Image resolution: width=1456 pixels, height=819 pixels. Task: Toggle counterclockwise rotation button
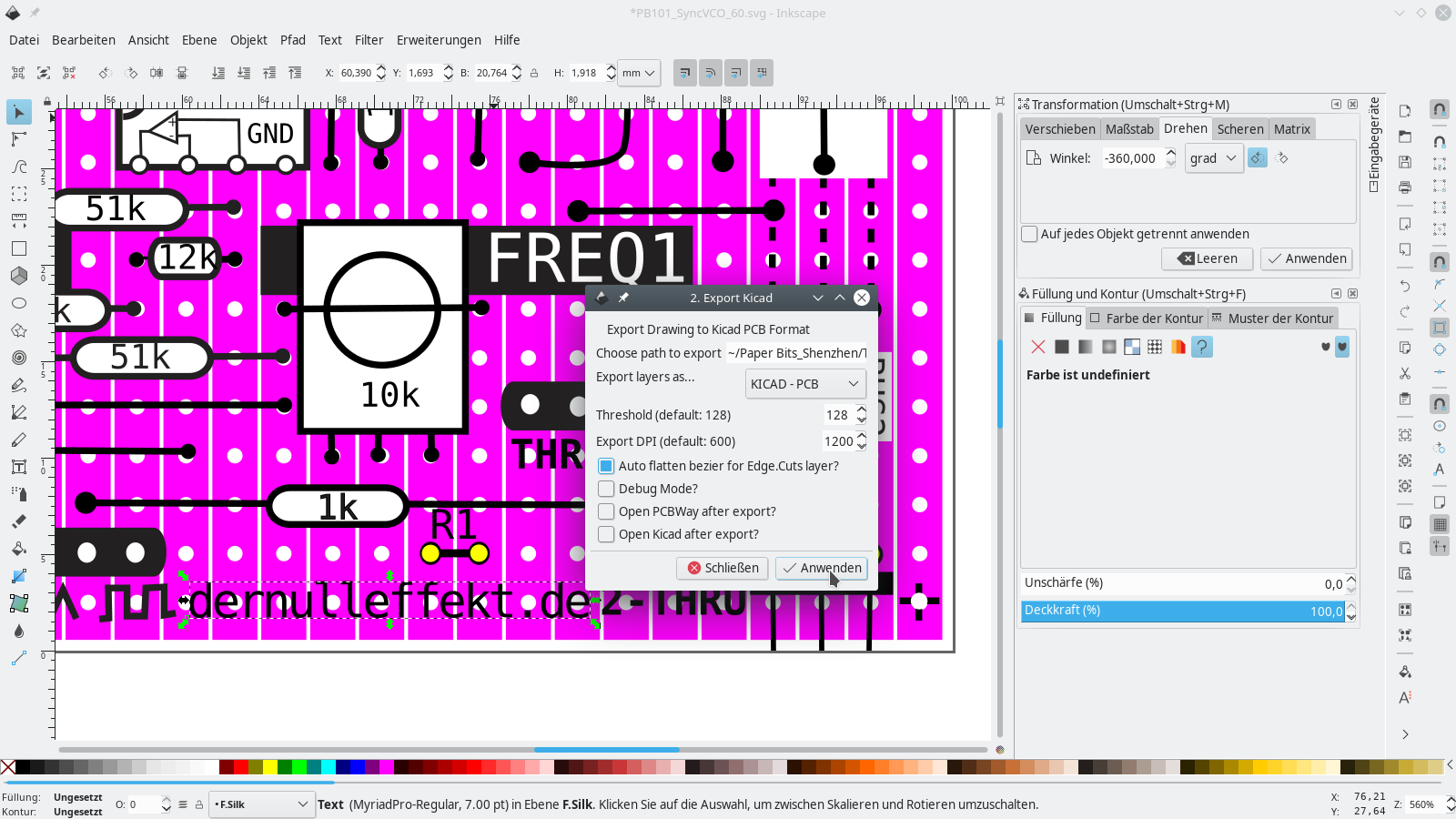point(1257,157)
